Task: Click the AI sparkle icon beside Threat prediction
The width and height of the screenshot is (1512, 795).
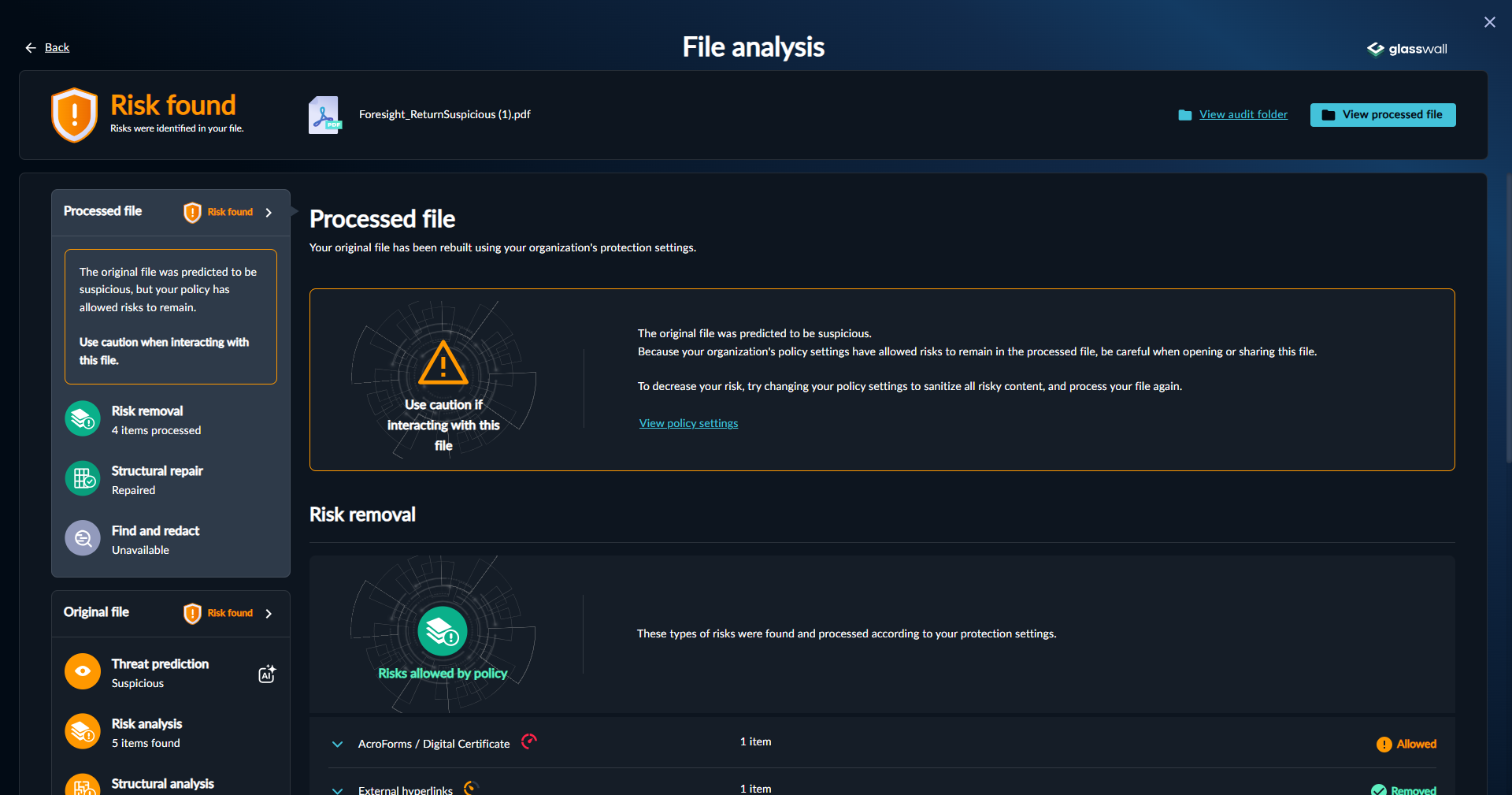Action: (x=267, y=673)
